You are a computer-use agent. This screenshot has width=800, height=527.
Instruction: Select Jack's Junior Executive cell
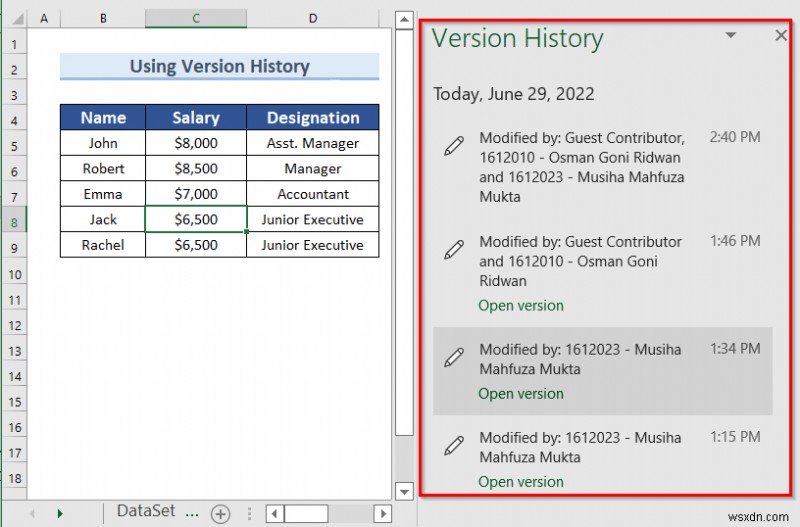(313, 219)
